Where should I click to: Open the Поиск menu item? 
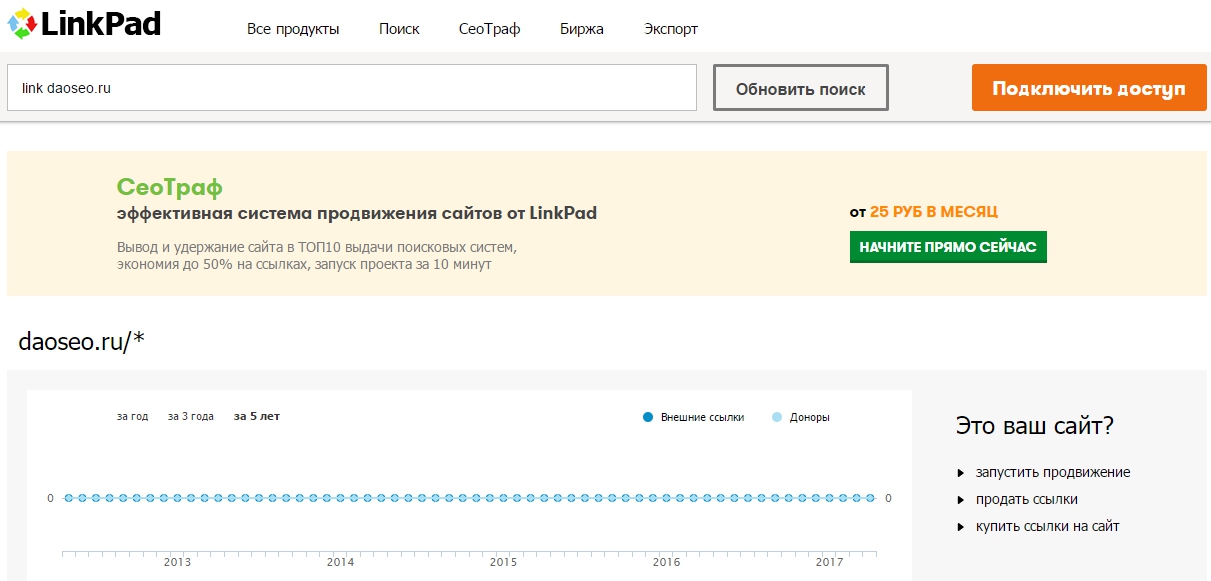[x=399, y=29]
